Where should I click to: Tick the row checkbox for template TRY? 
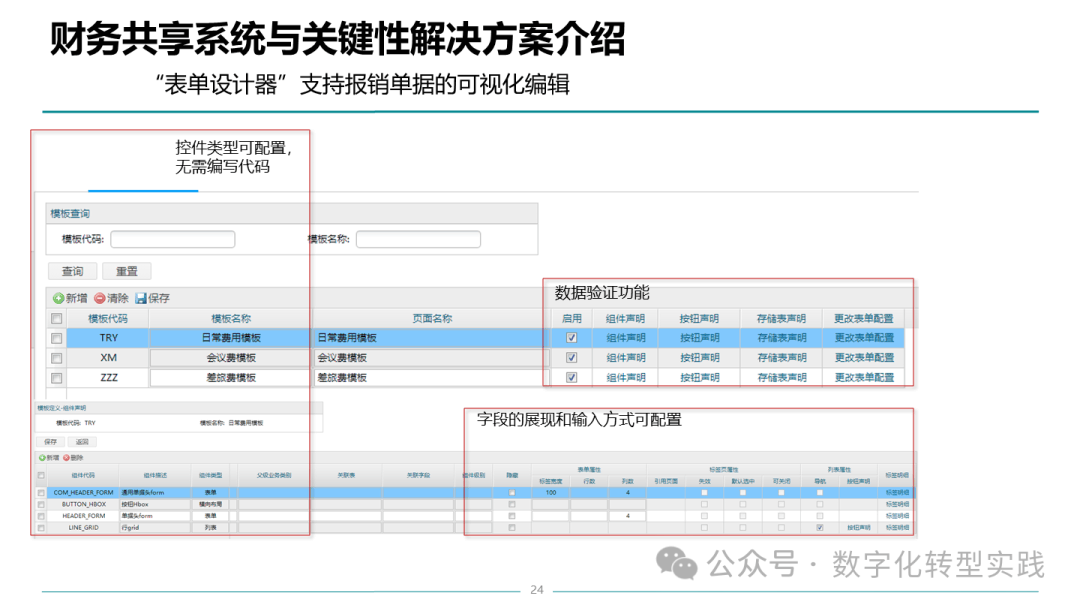56,338
